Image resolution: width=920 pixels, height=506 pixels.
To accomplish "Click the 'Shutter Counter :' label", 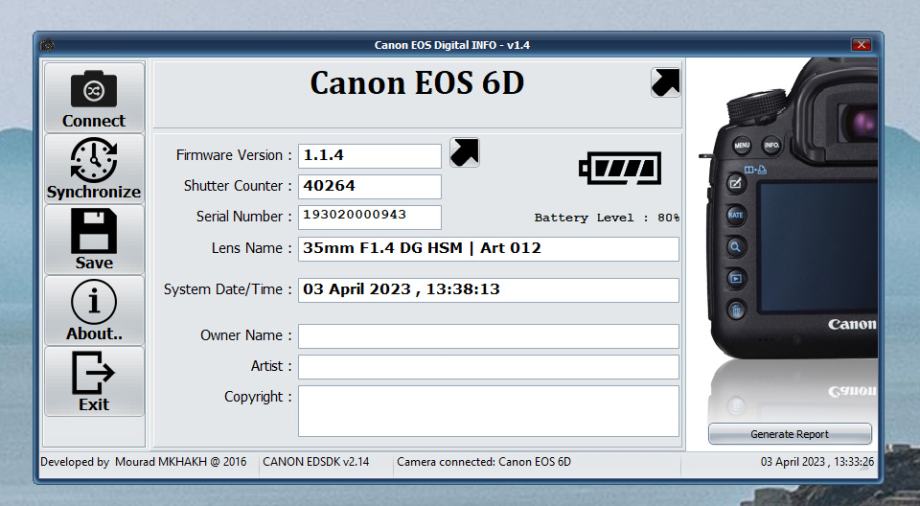I will (238, 186).
